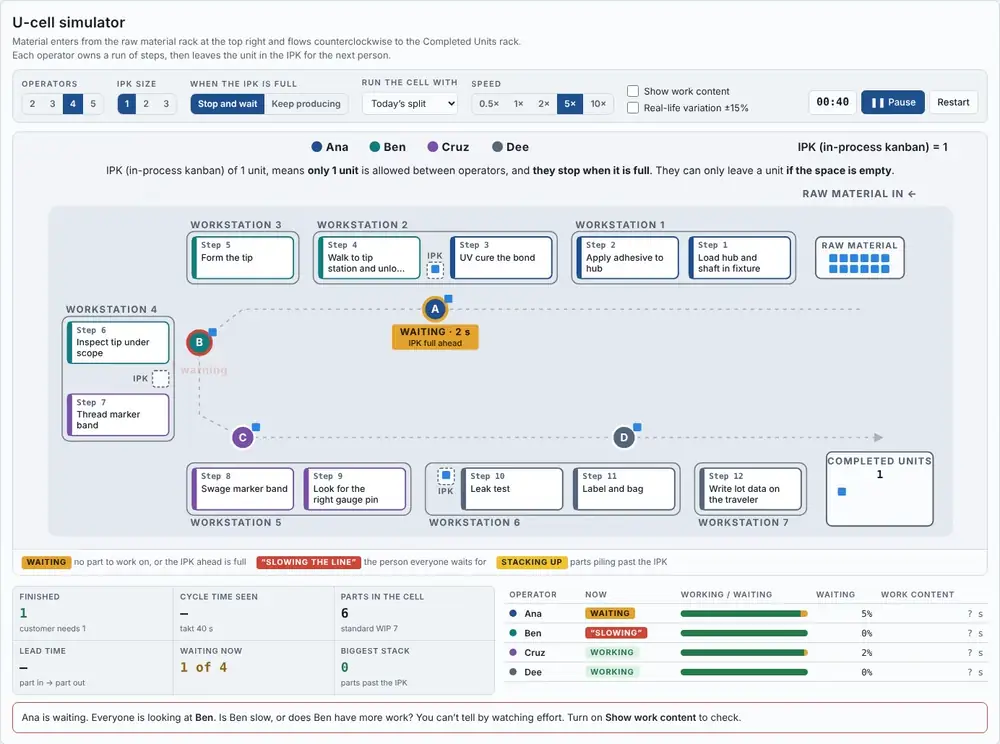The height and width of the screenshot is (744, 1000).
Task: Click operator B circle marker
Action: pos(200,342)
